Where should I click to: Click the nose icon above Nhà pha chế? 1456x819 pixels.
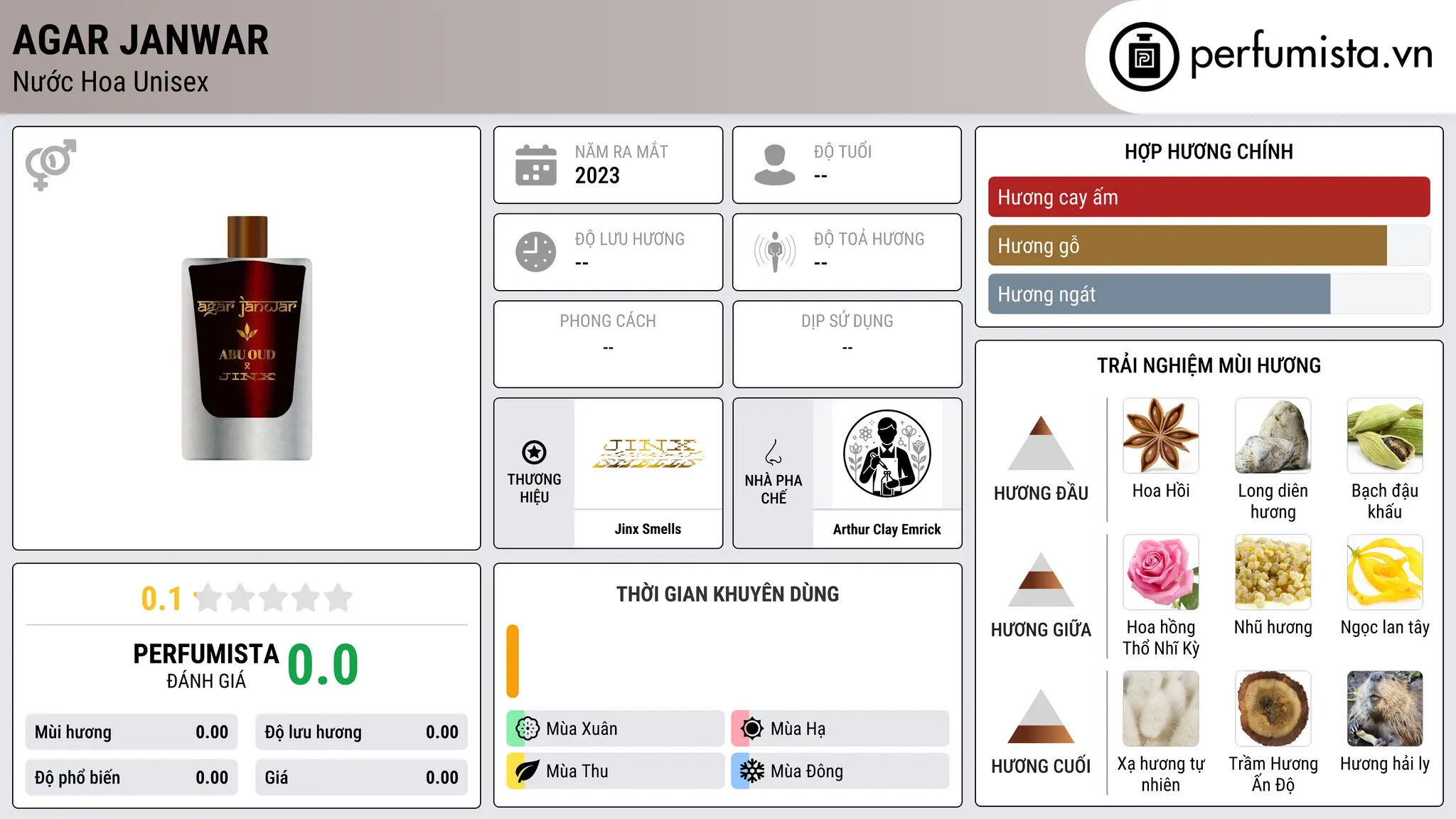coord(773,452)
